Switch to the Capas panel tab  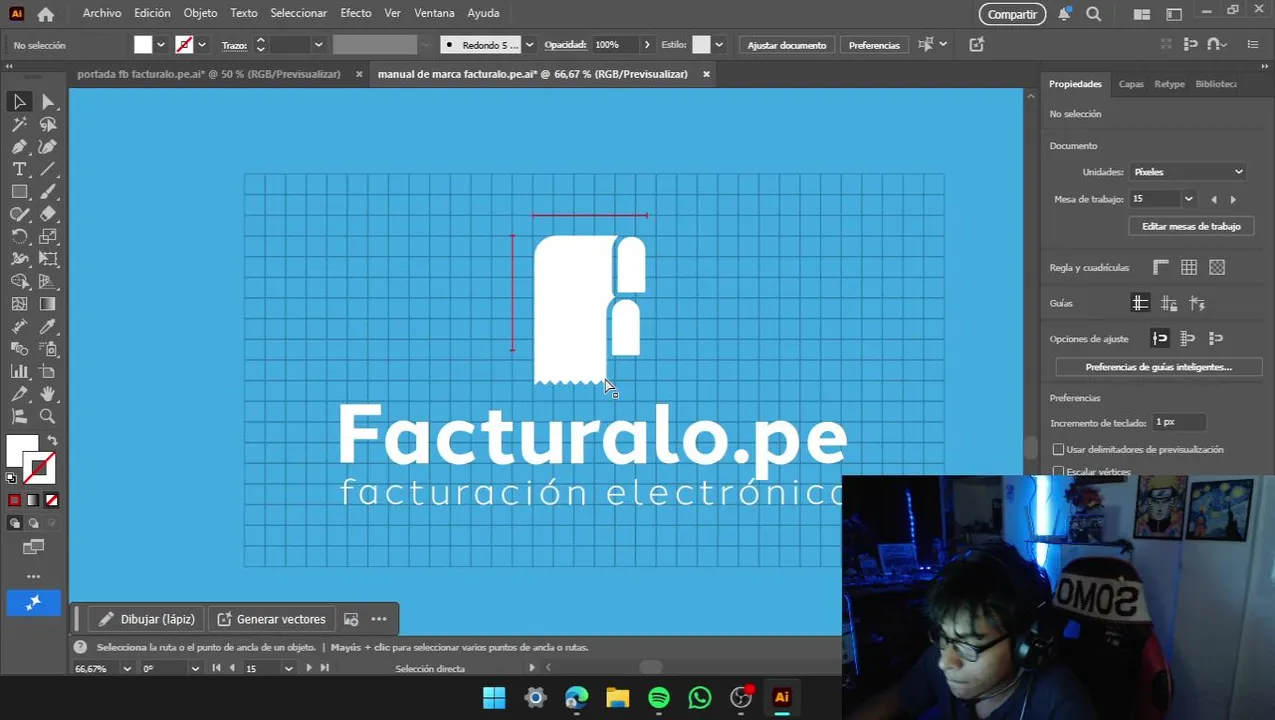(1131, 84)
